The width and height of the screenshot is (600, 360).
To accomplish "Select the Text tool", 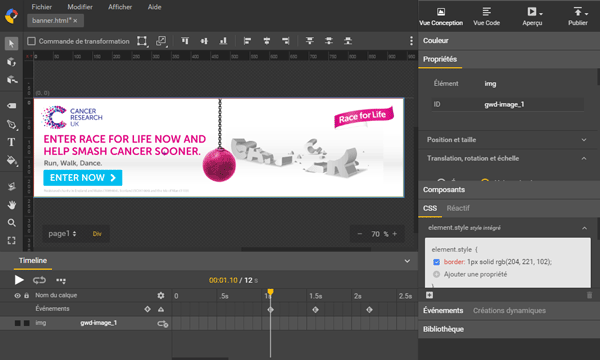I will pos(11,142).
